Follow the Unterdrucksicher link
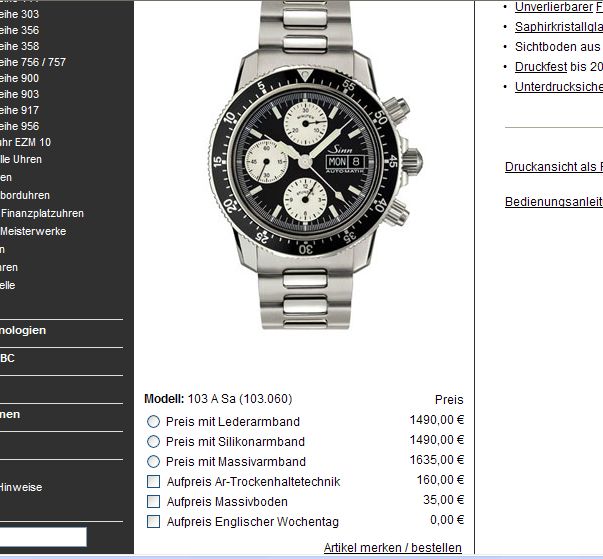 click(x=559, y=87)
